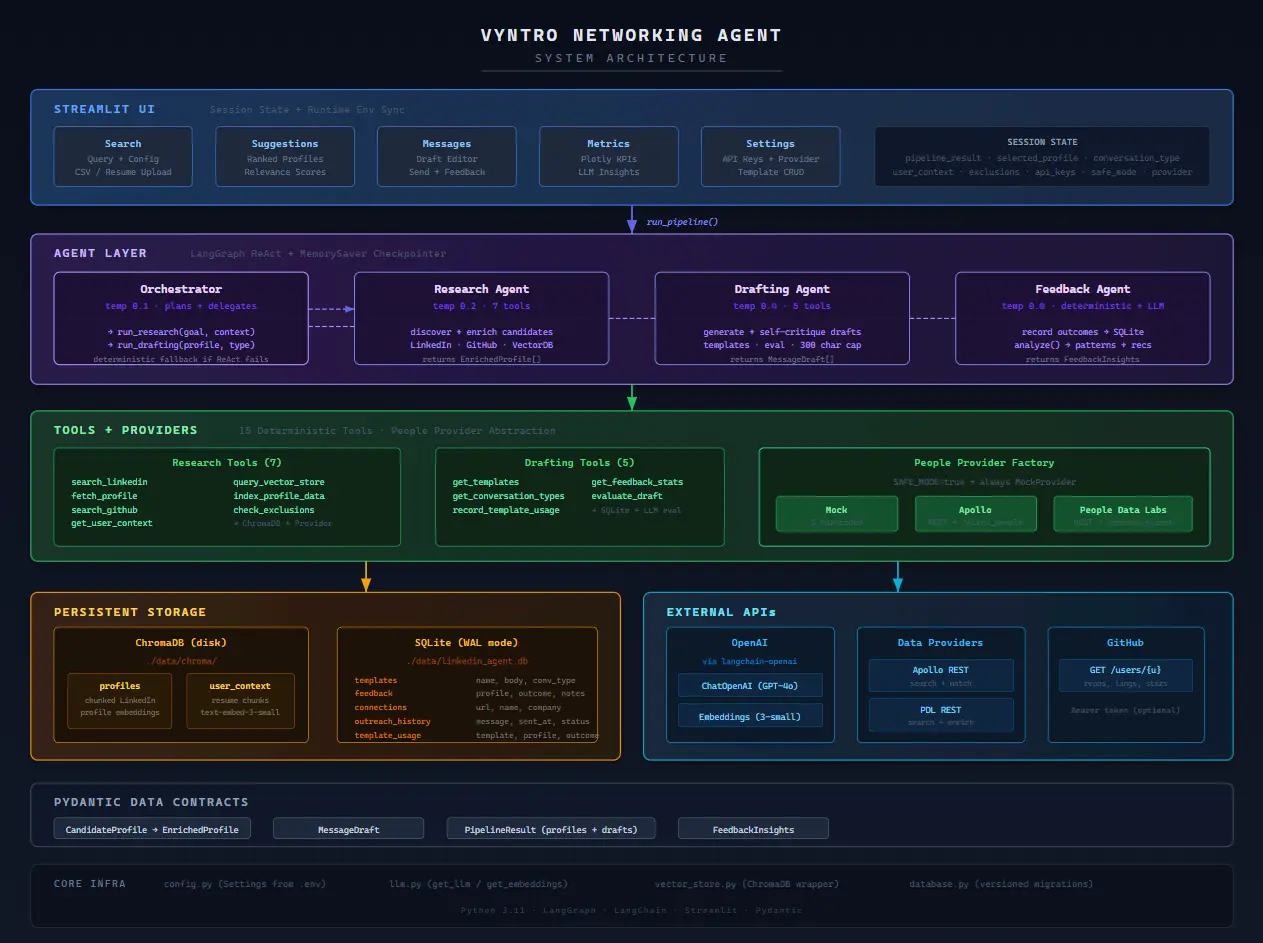
Task: Click the Mock provider box
Action: click(836, 514)
